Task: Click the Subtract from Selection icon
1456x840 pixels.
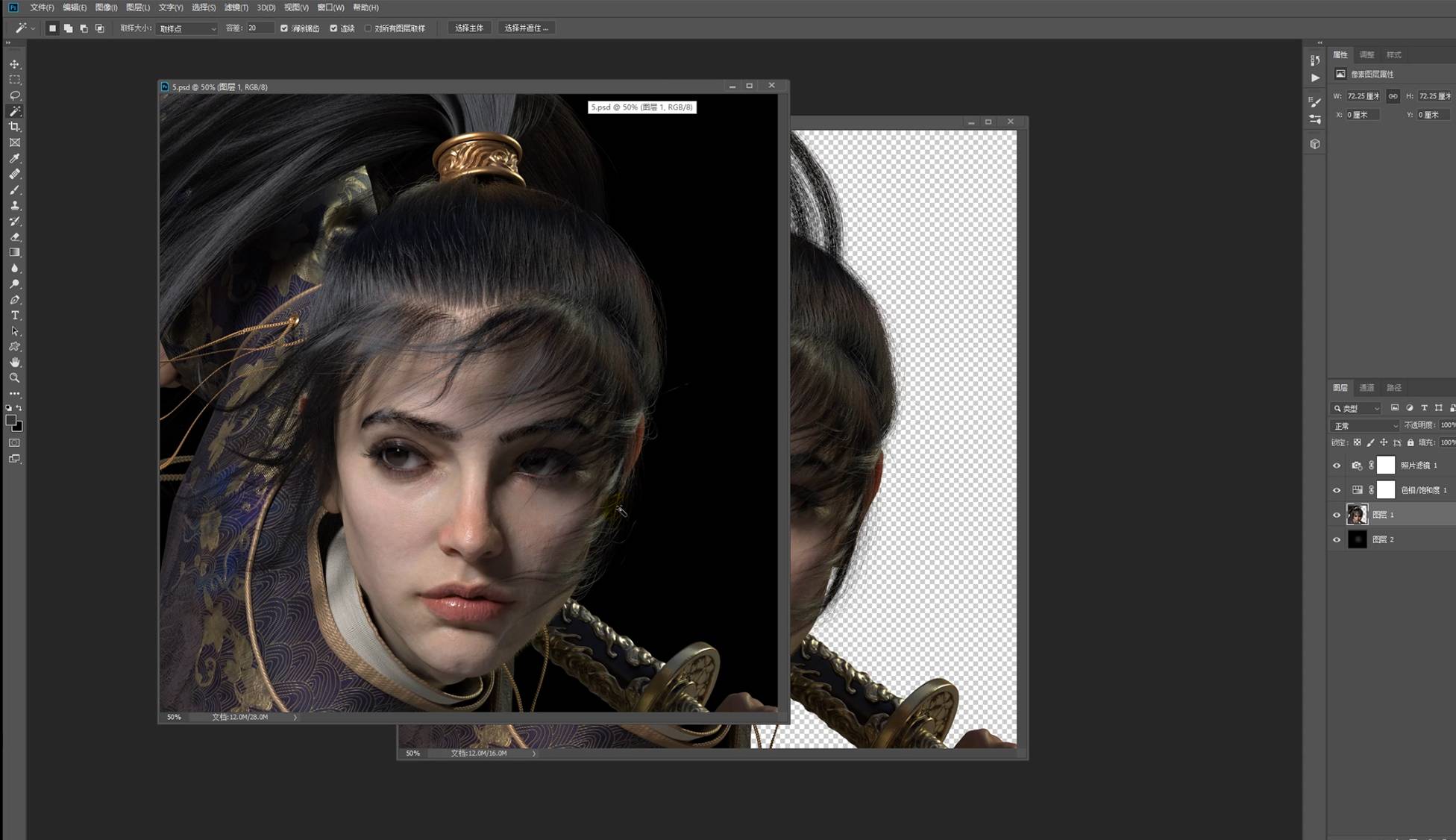Action: point(84,28)
